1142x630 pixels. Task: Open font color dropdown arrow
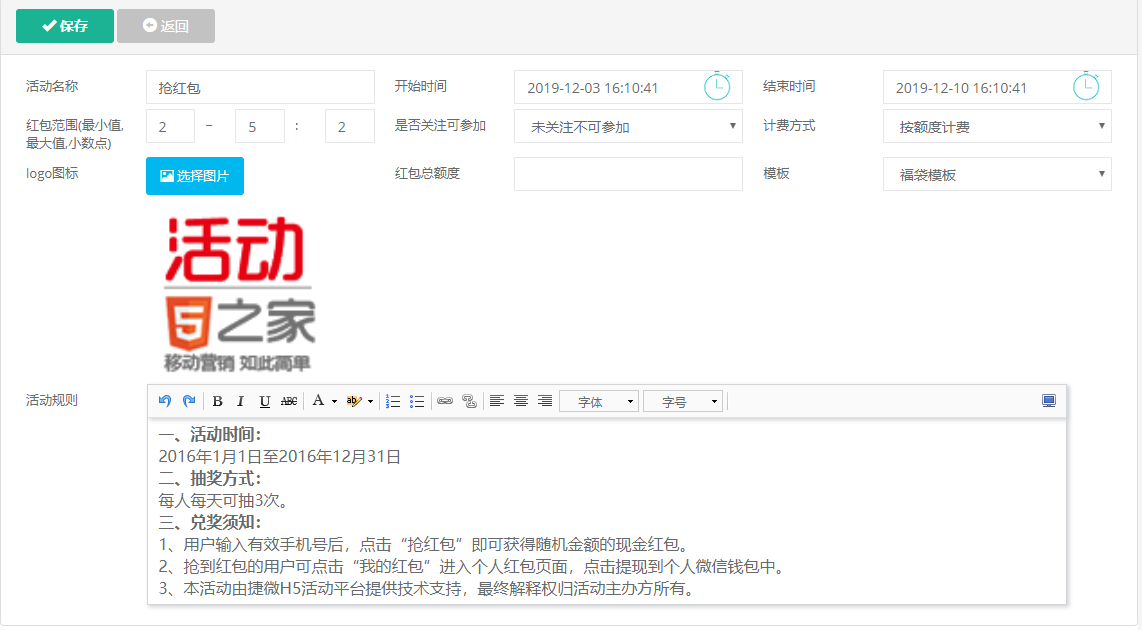point(334,401)
